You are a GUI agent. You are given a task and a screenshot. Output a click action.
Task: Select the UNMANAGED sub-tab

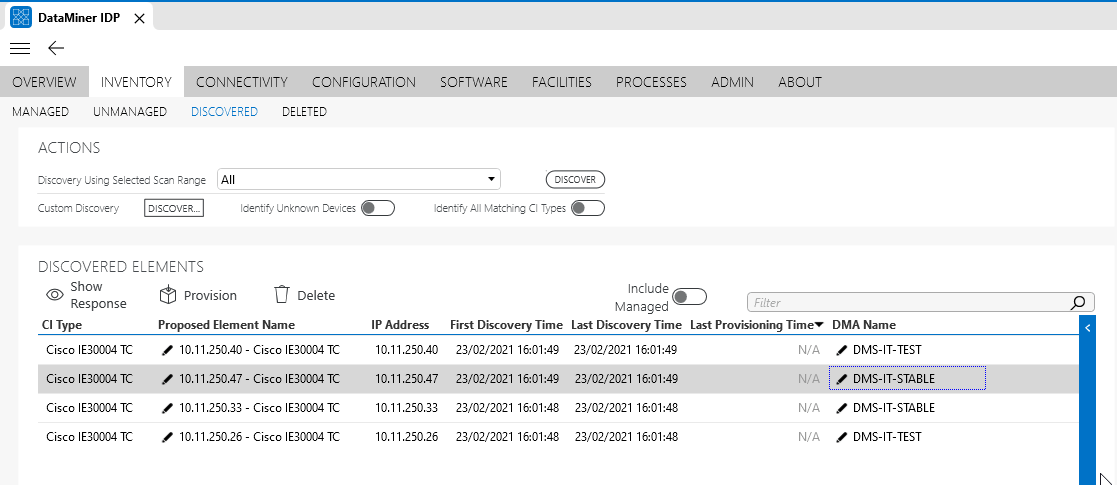click(130, 112)
